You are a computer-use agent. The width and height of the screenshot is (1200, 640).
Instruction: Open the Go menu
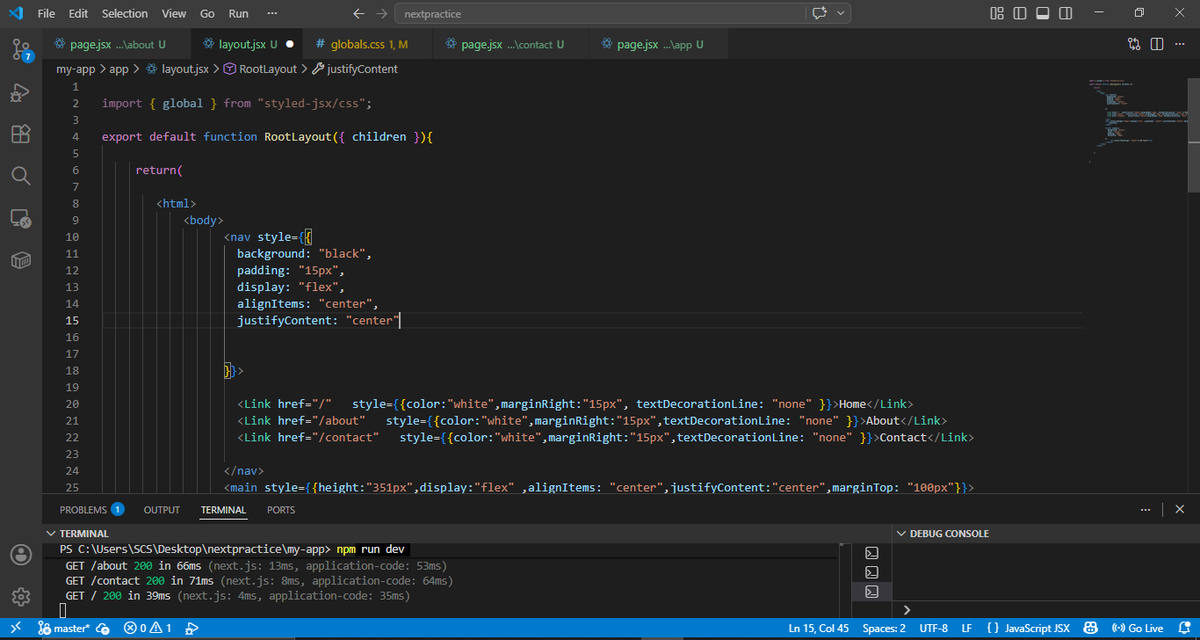[207, 14]
